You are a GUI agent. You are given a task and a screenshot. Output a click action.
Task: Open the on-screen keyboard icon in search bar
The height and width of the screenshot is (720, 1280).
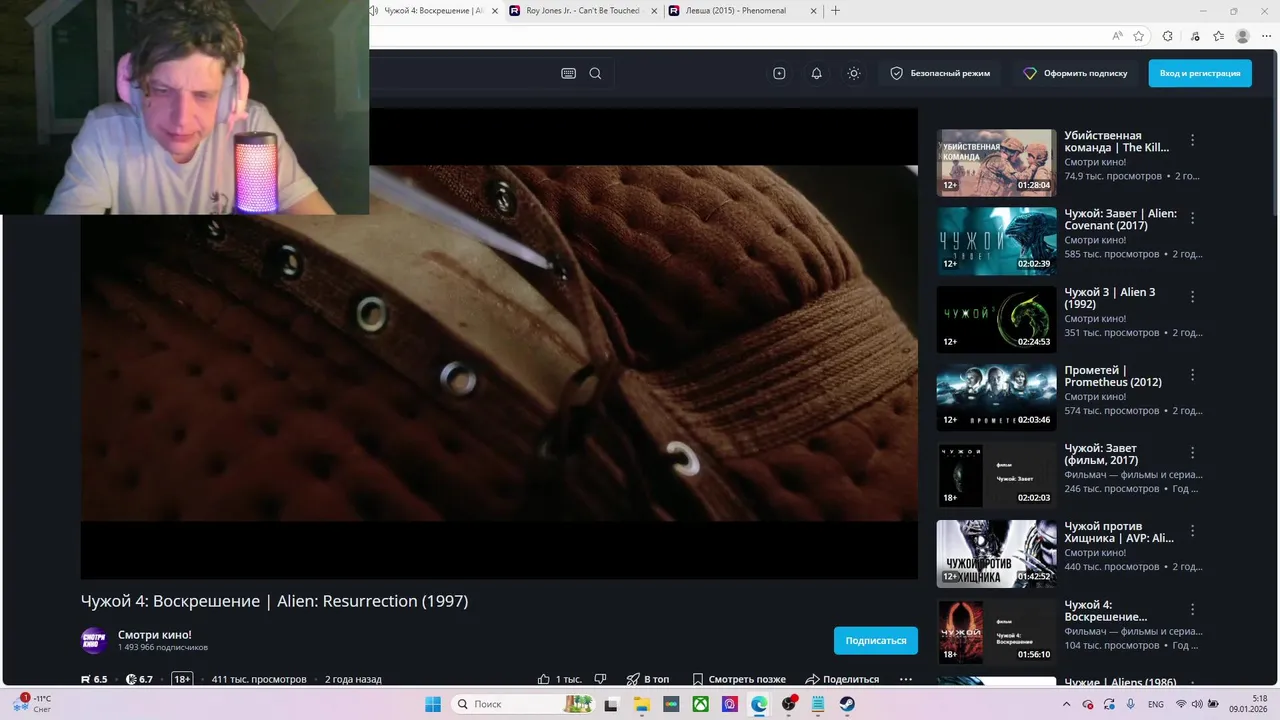click(x=568, y=73)
